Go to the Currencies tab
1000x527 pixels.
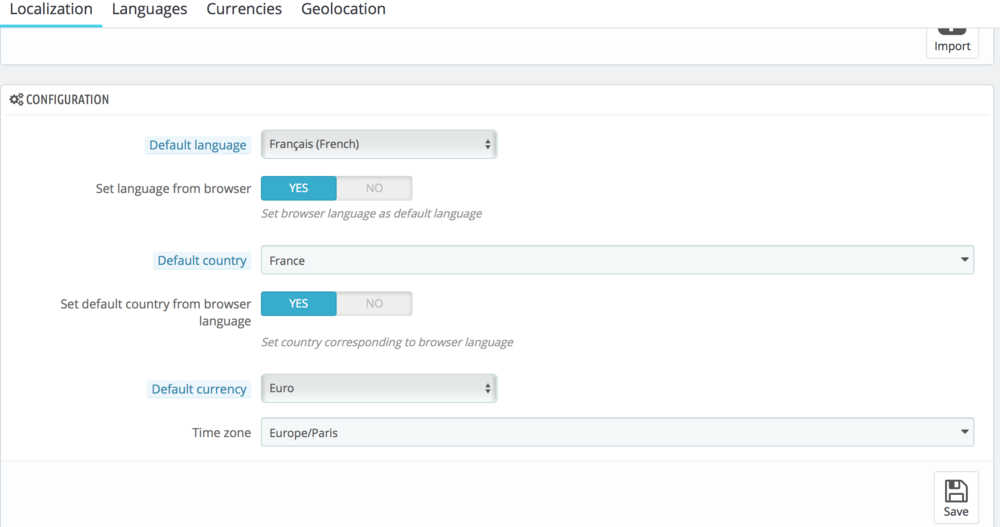click(244, 10)
